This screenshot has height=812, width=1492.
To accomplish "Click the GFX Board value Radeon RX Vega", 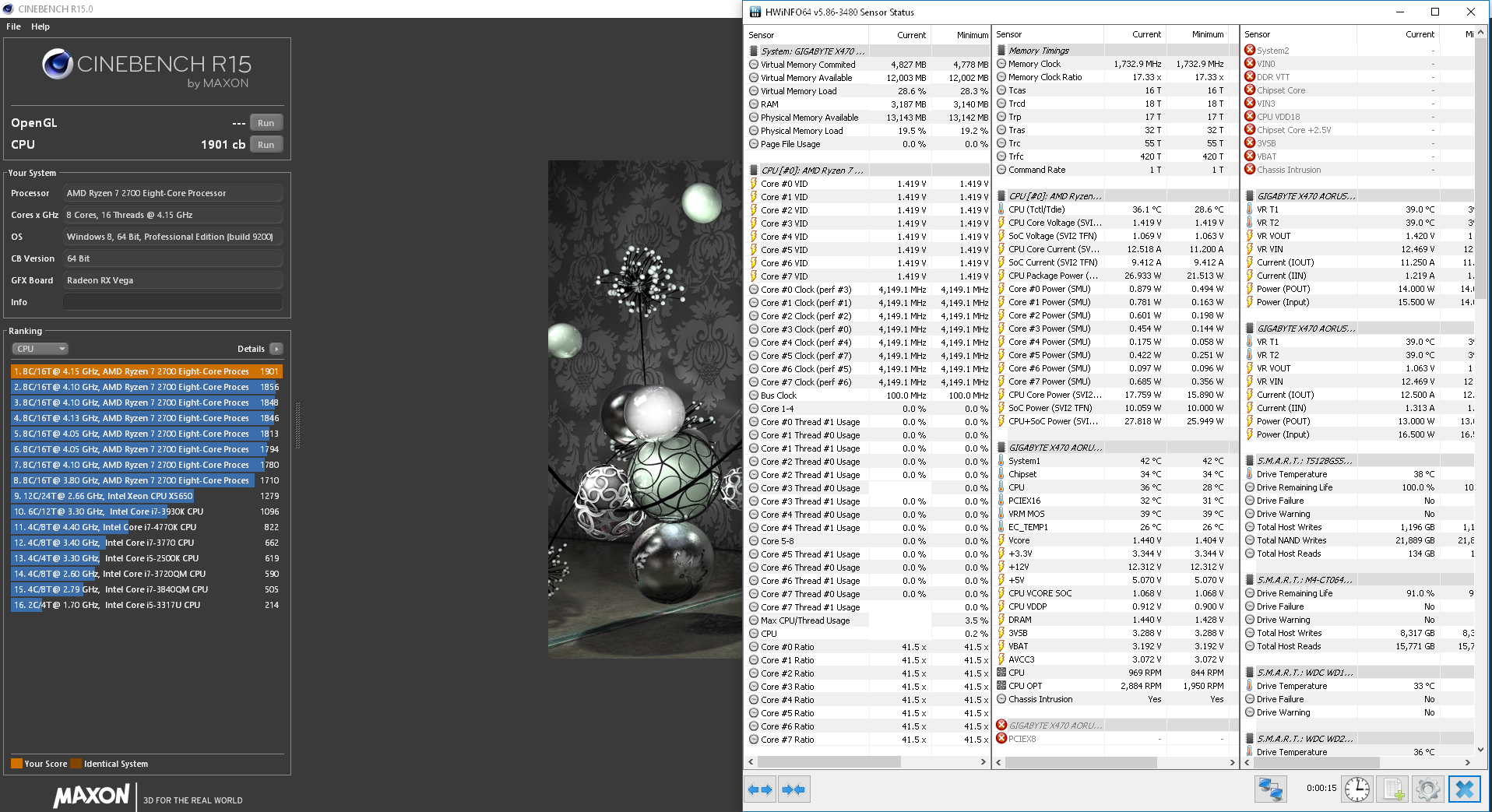I will (173, 280).
